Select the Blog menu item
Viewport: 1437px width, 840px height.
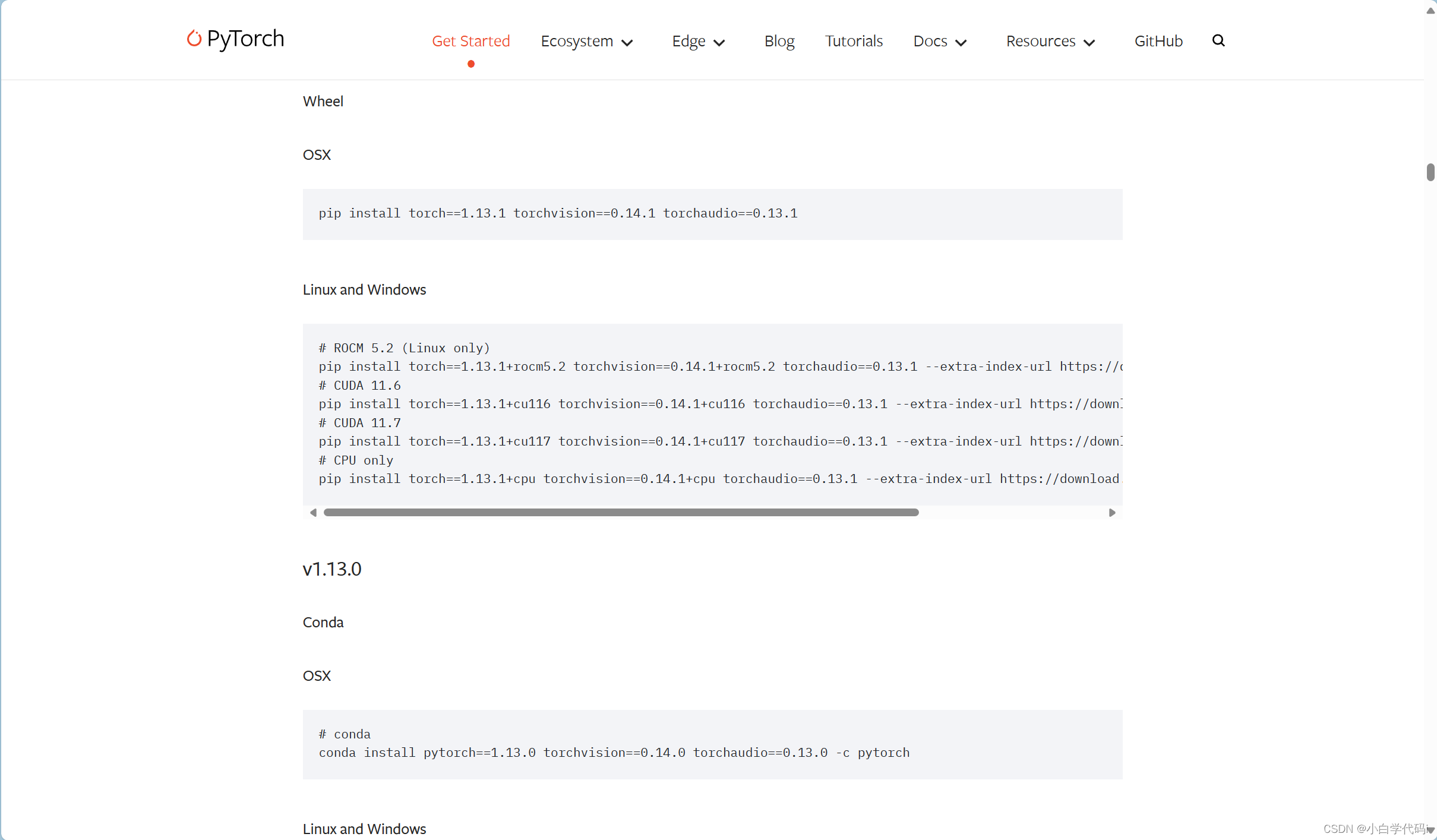point(779,41)
